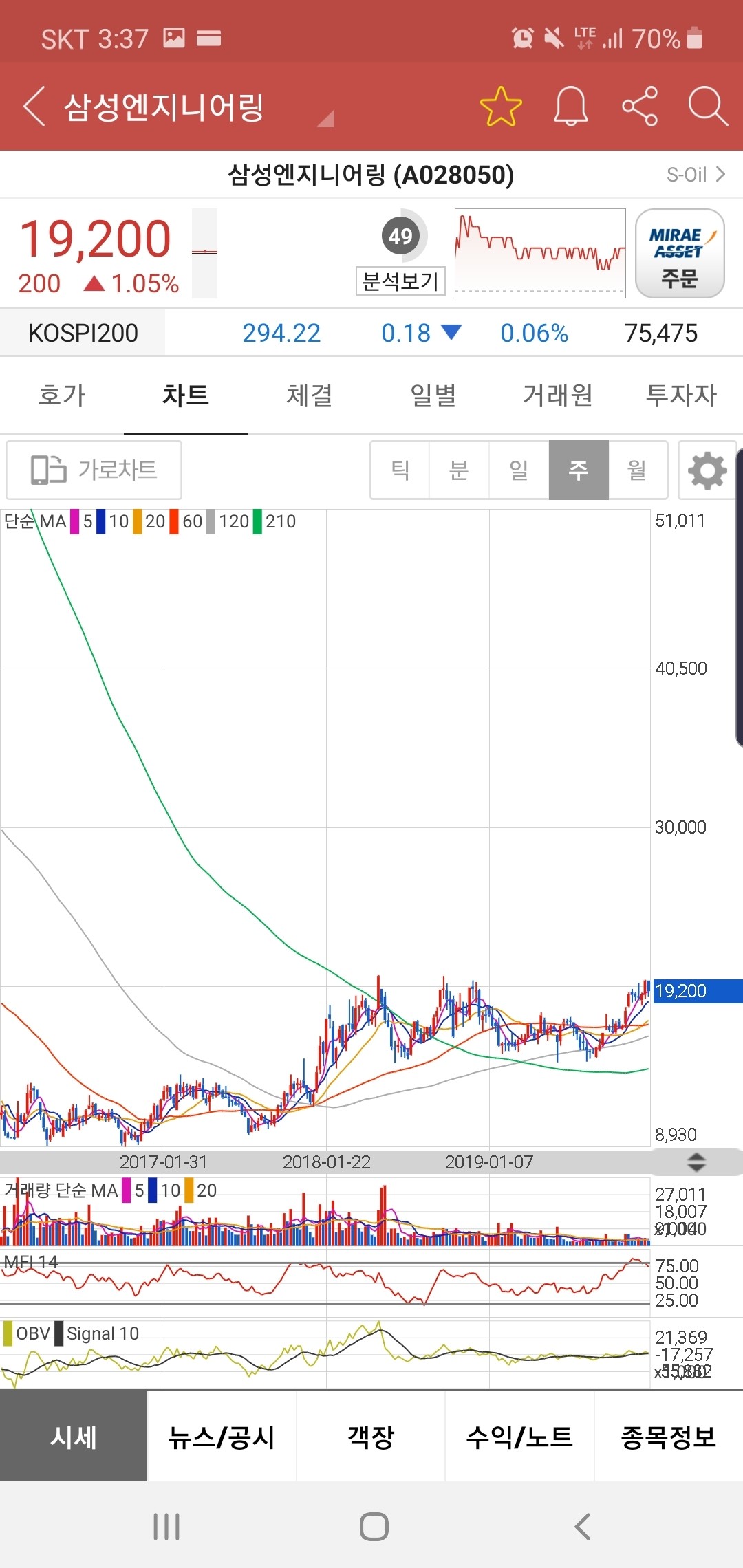Viewport: 743px width, 1568px height.
Task: Select the 틱 tick interval
Action: pos(400,470)
